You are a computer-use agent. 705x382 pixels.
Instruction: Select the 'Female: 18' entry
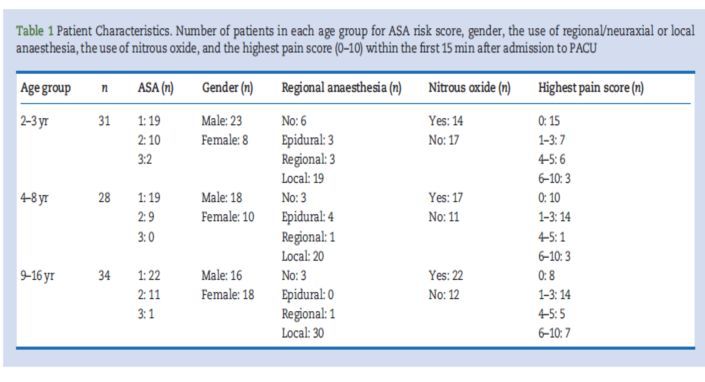click(x=228, y=294)
